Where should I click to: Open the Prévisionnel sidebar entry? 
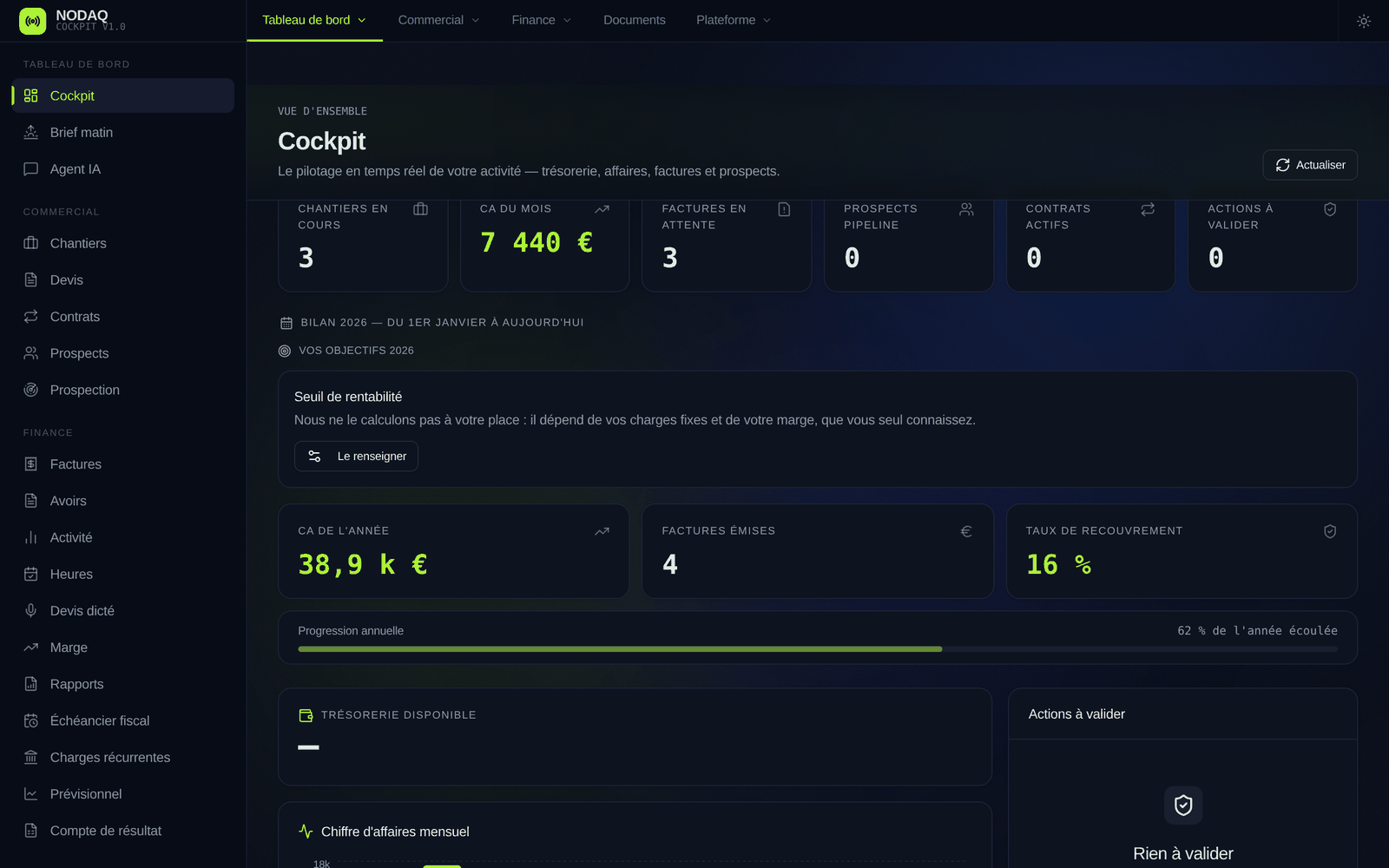click(123, 794)
